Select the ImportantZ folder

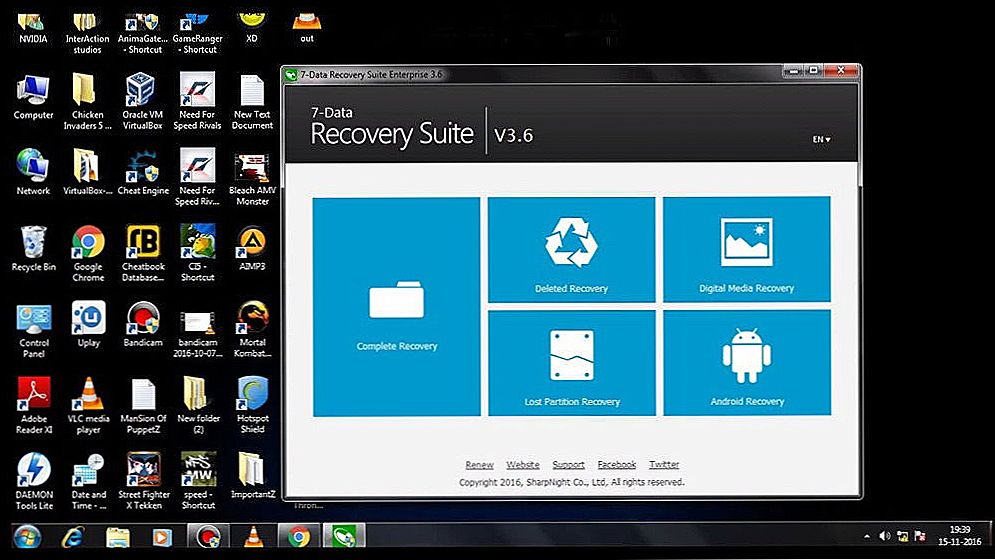(253, 477)
